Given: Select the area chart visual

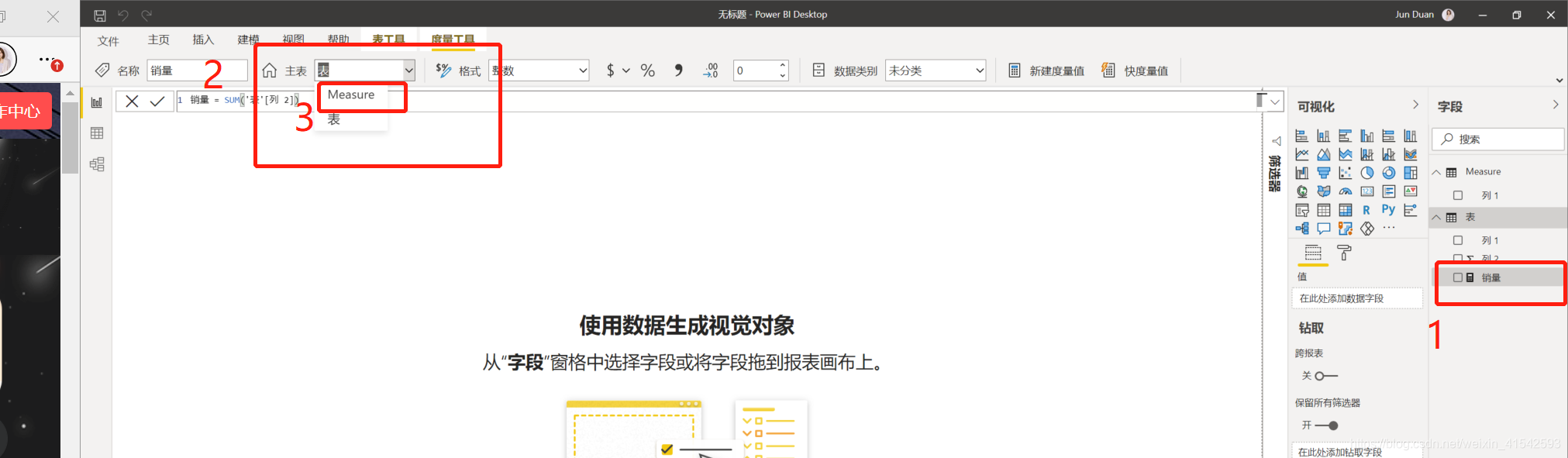Looking at the screenshot, I should coord(1324,154).
